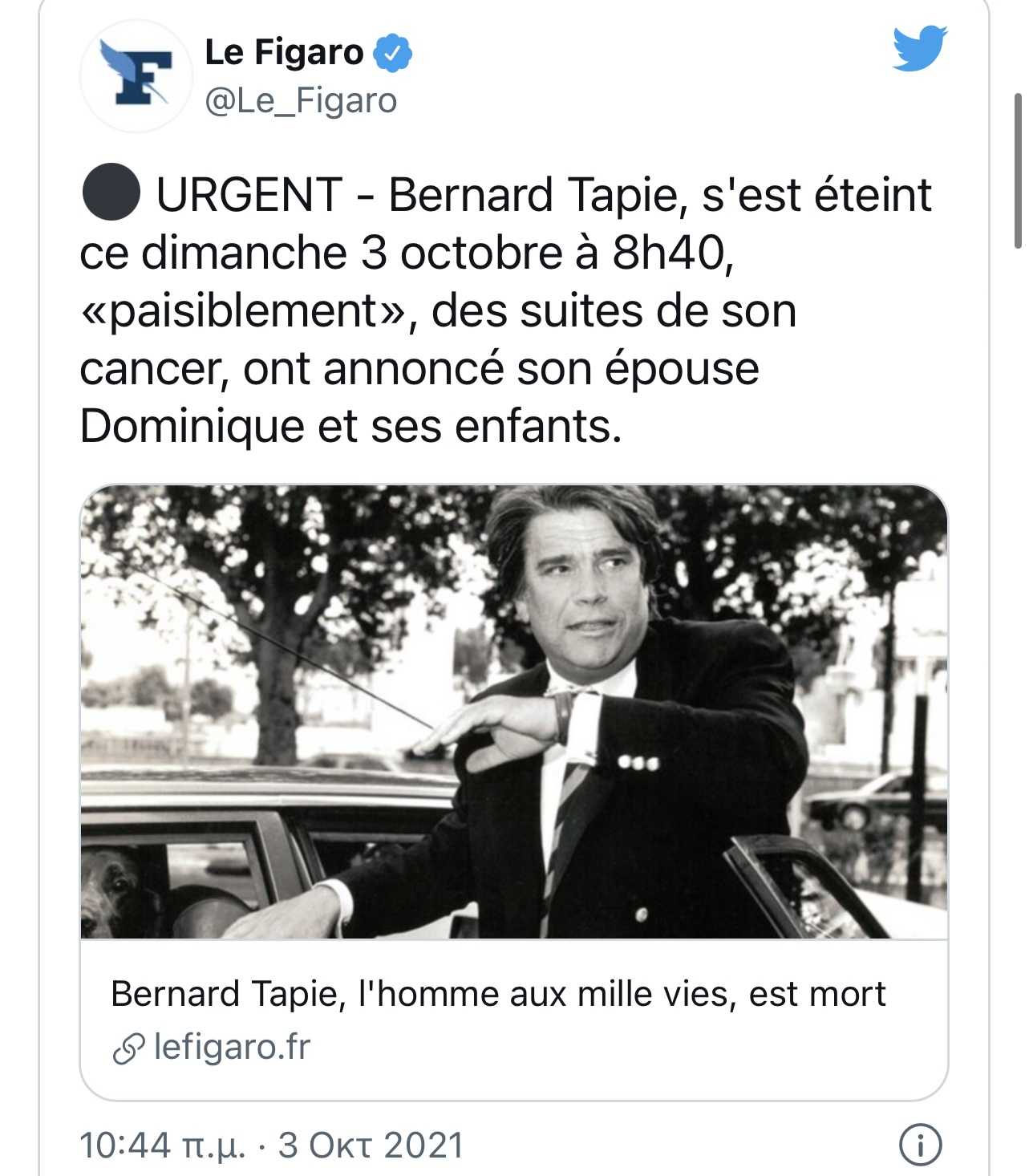Open the Le Figaro profile avatar
The height and width of the screenshot is (1176, 1029).
[136, 76]
